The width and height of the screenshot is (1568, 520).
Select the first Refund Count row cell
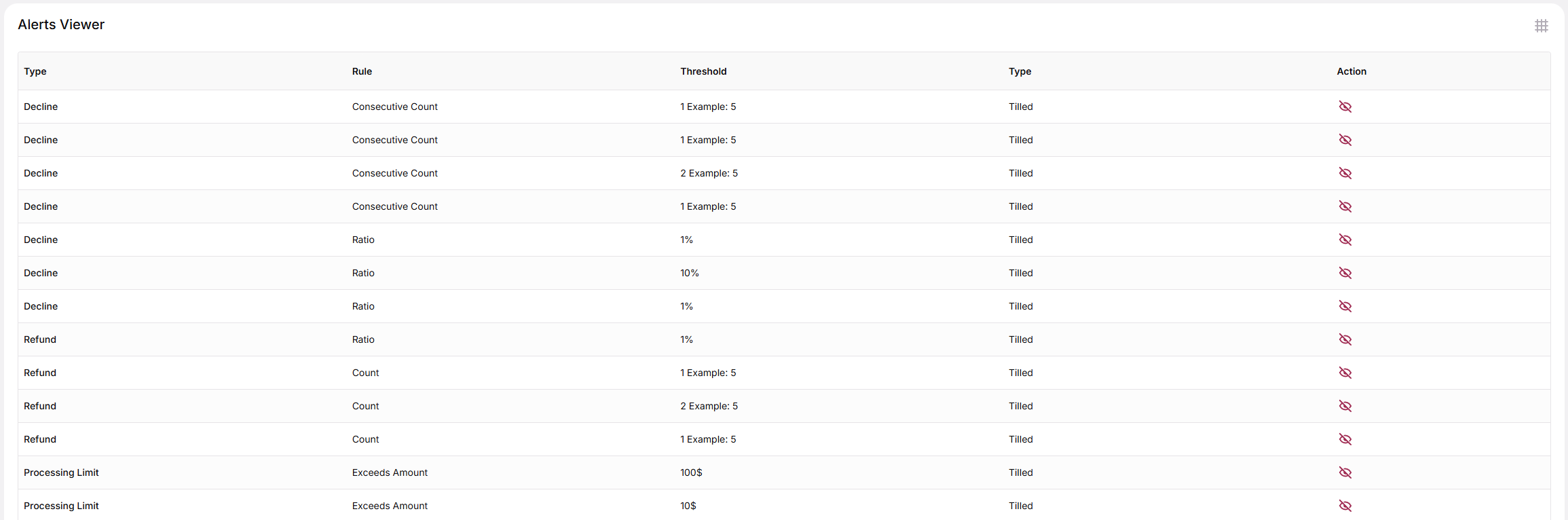click(365, 373)
